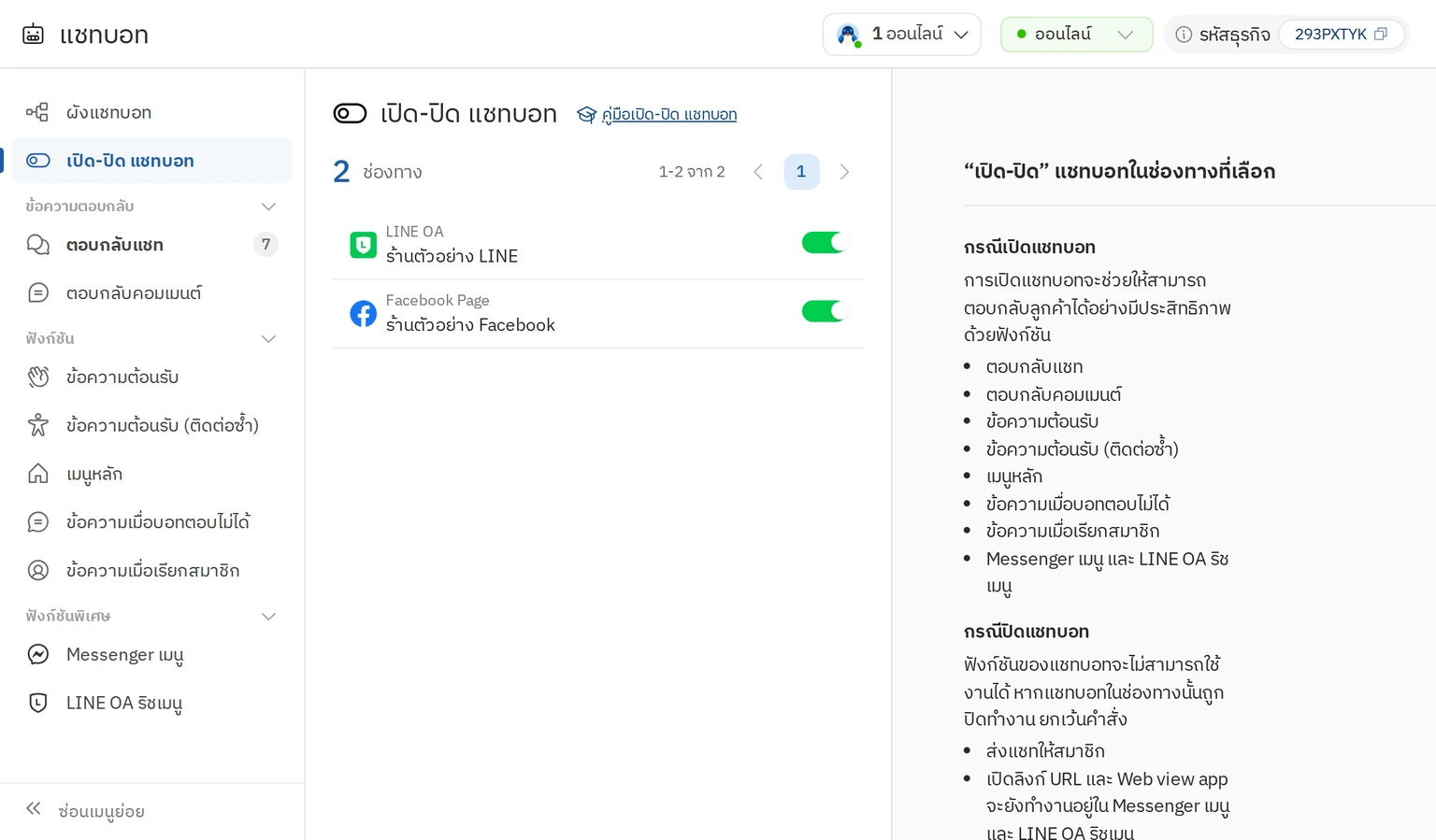1436x840 pixels.
Task: Click the ตอบกลับแชท chat bubble icon
Action: (x=37, y=245)
